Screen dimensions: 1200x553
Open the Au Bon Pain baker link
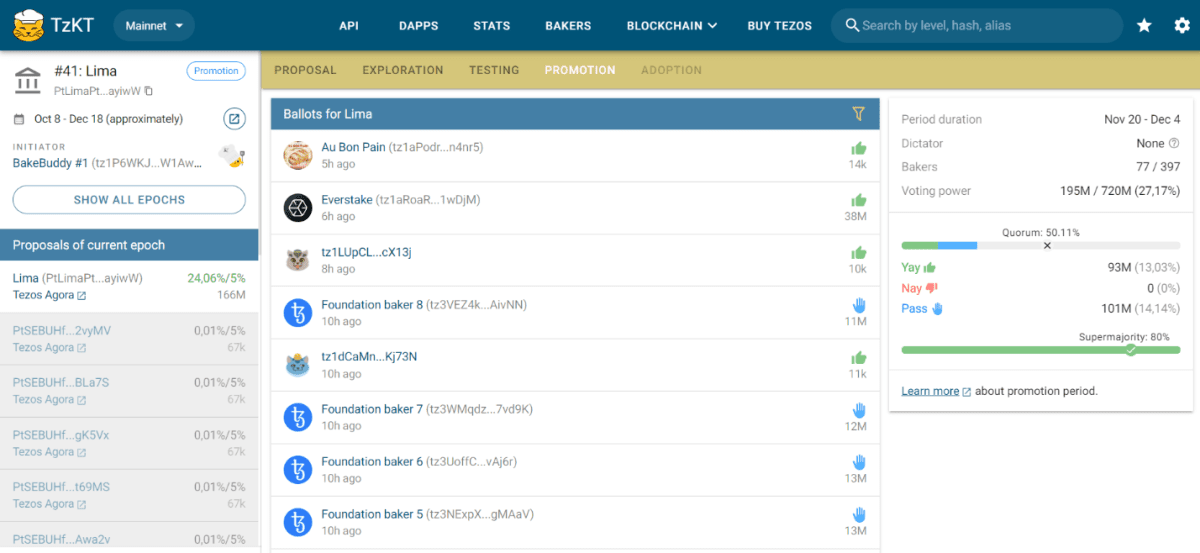pyautogui.click(x=353, y=147)
